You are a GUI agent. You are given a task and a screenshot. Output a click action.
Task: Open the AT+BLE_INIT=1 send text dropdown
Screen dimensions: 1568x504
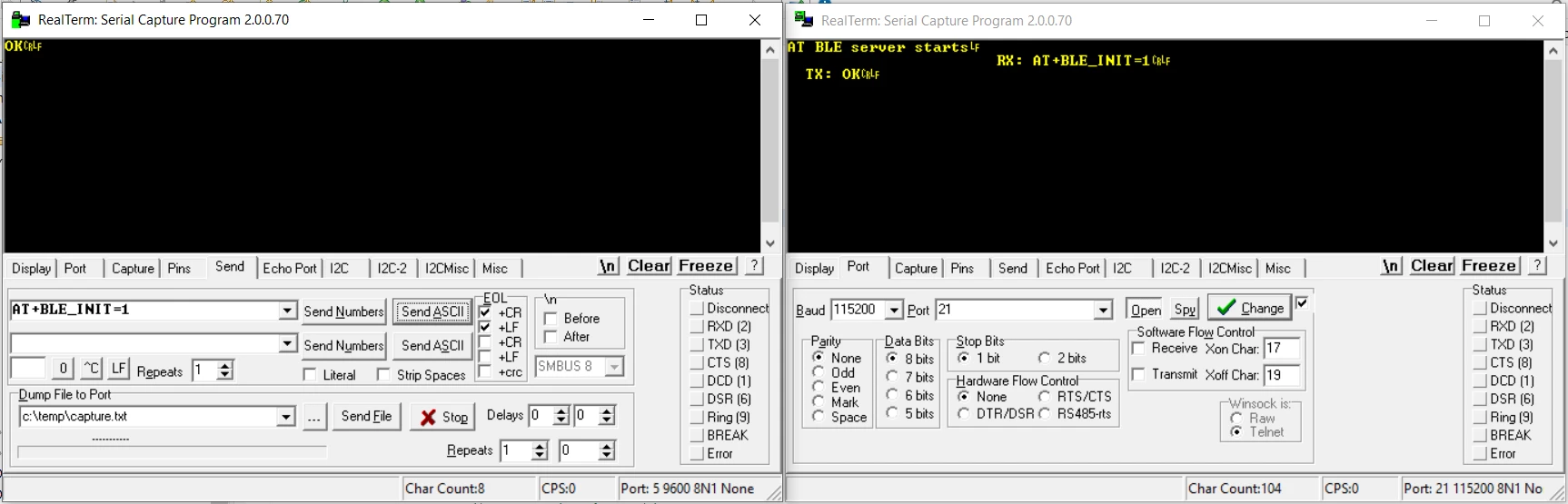click(x=287, y=311)
